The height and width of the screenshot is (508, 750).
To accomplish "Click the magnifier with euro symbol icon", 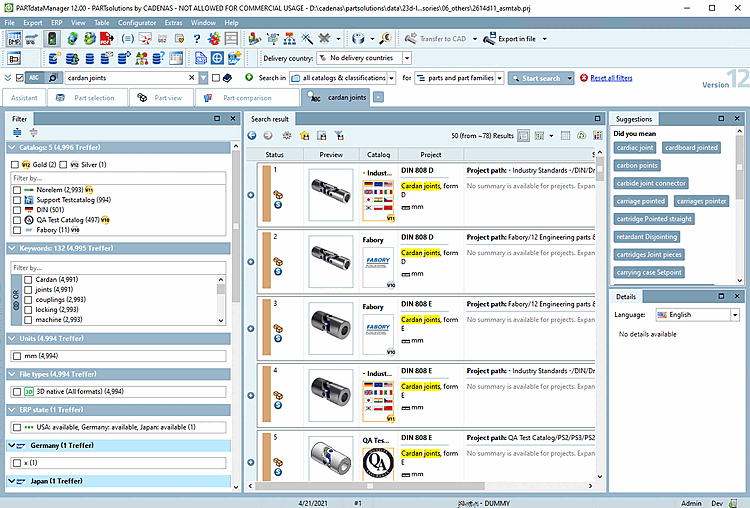I will (386, 39).
